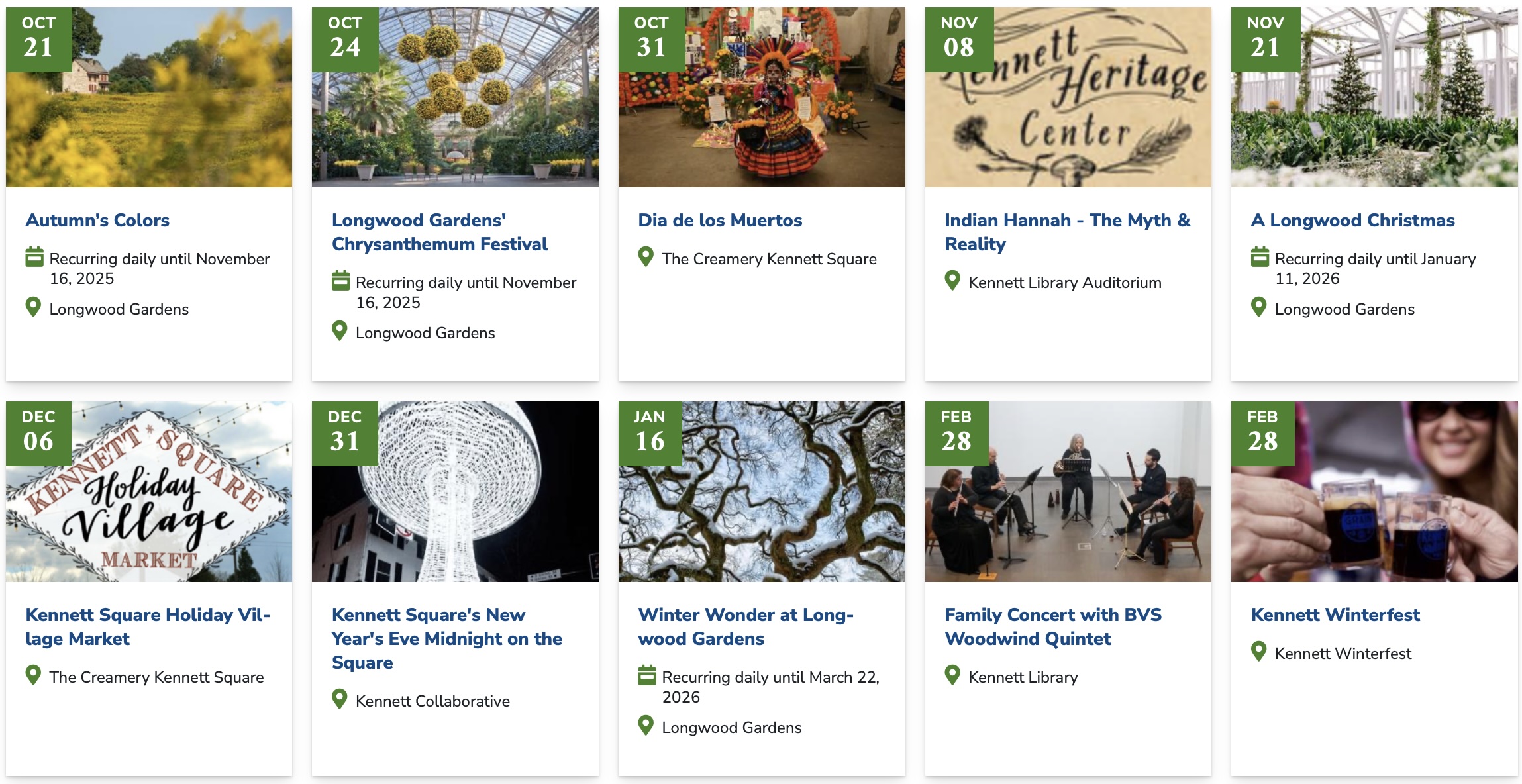Click the location pin beside Kennett Library Auditorium
Image resolution: width=1522 pixels, height=784 pixels.
tap(952, 281)
